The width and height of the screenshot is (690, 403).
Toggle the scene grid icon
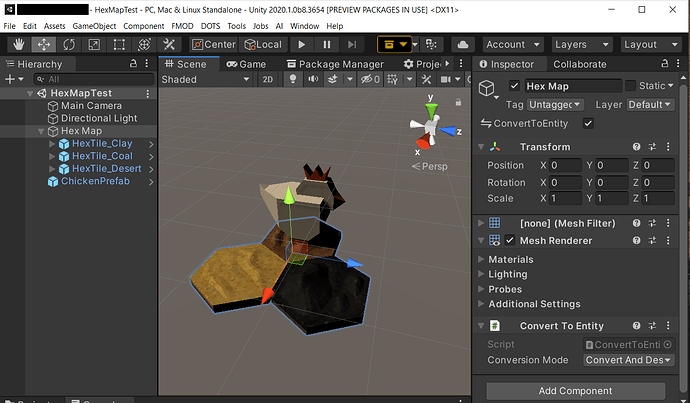(x=392, y=79)
